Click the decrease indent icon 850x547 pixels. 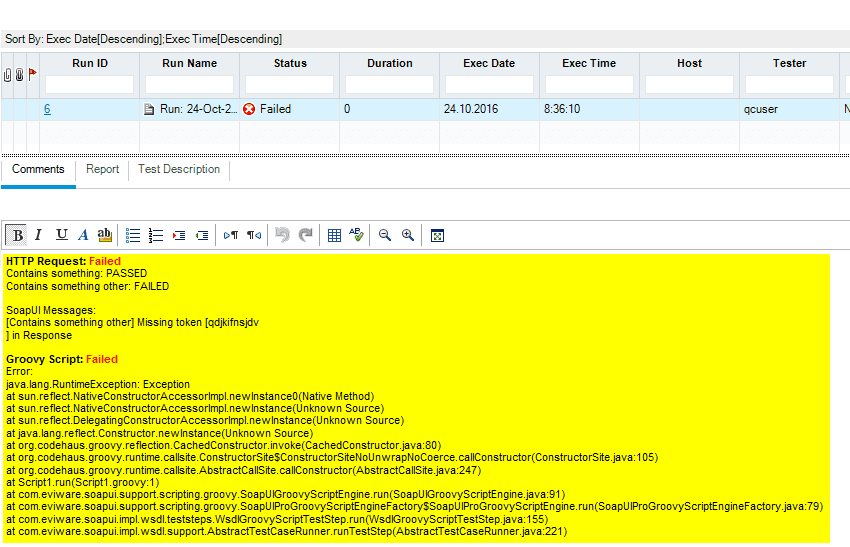coord(202,235)
